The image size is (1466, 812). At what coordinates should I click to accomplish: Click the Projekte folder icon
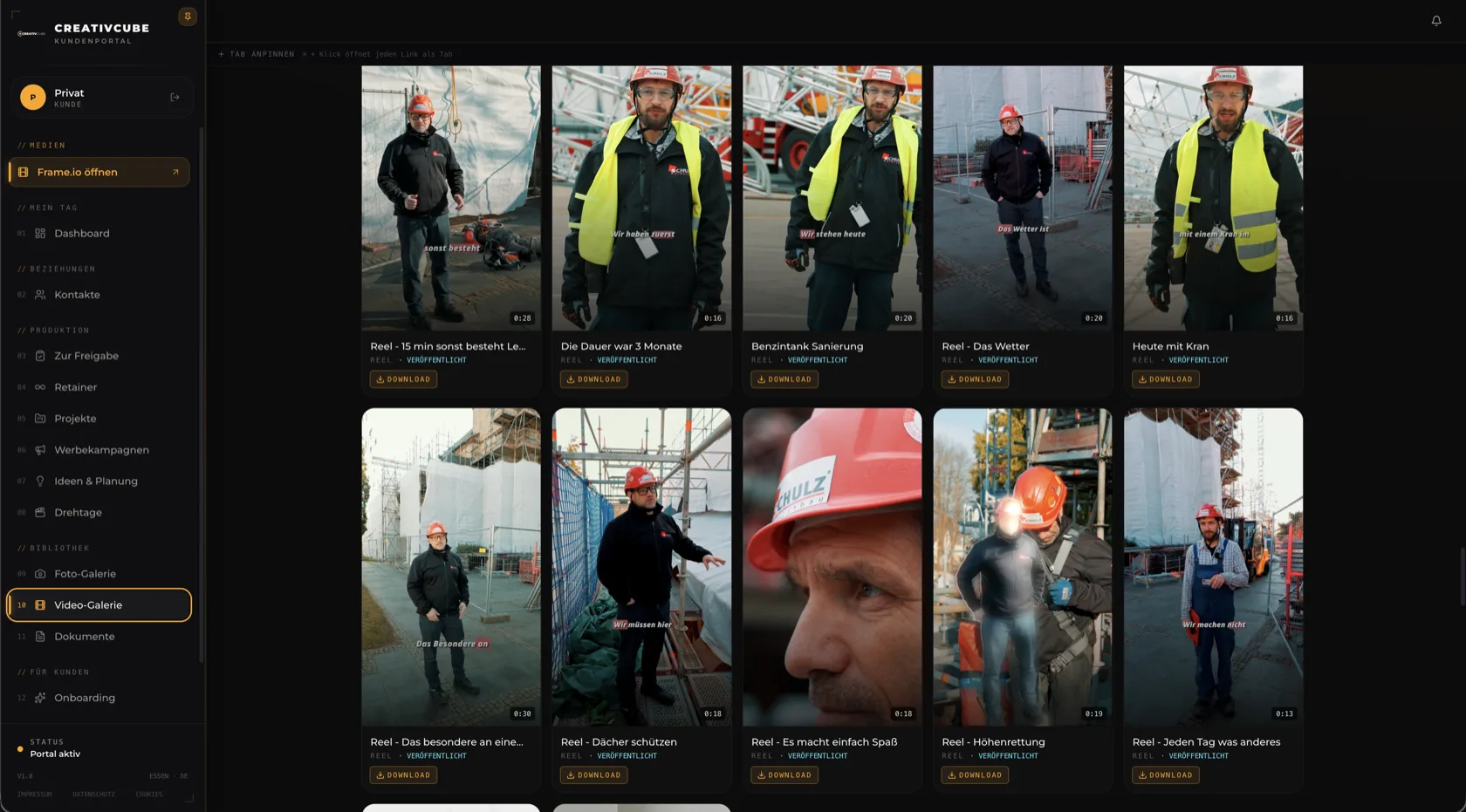pos(40,419)
